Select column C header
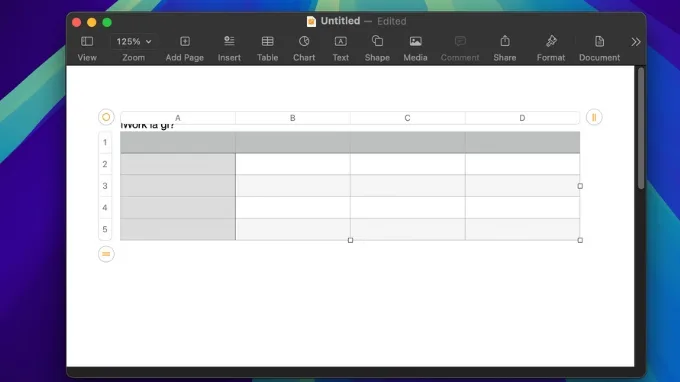 pyautogui.click(x=408, y=118)
